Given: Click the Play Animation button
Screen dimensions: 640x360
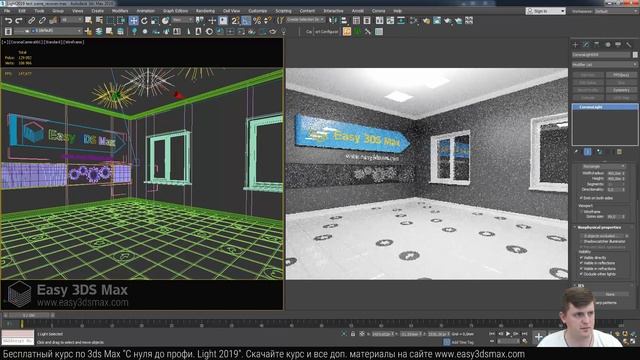Looking at the screenshot, I should coord(508,334).
